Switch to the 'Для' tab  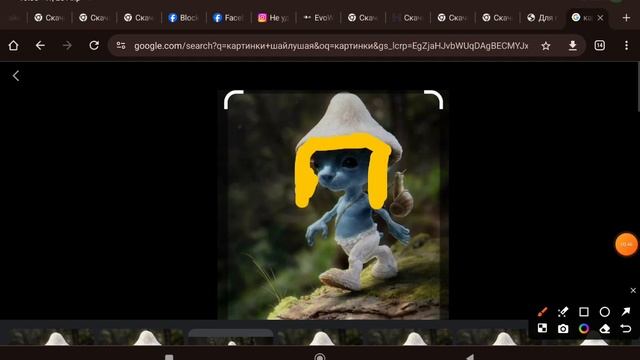(x=542, y=18)
